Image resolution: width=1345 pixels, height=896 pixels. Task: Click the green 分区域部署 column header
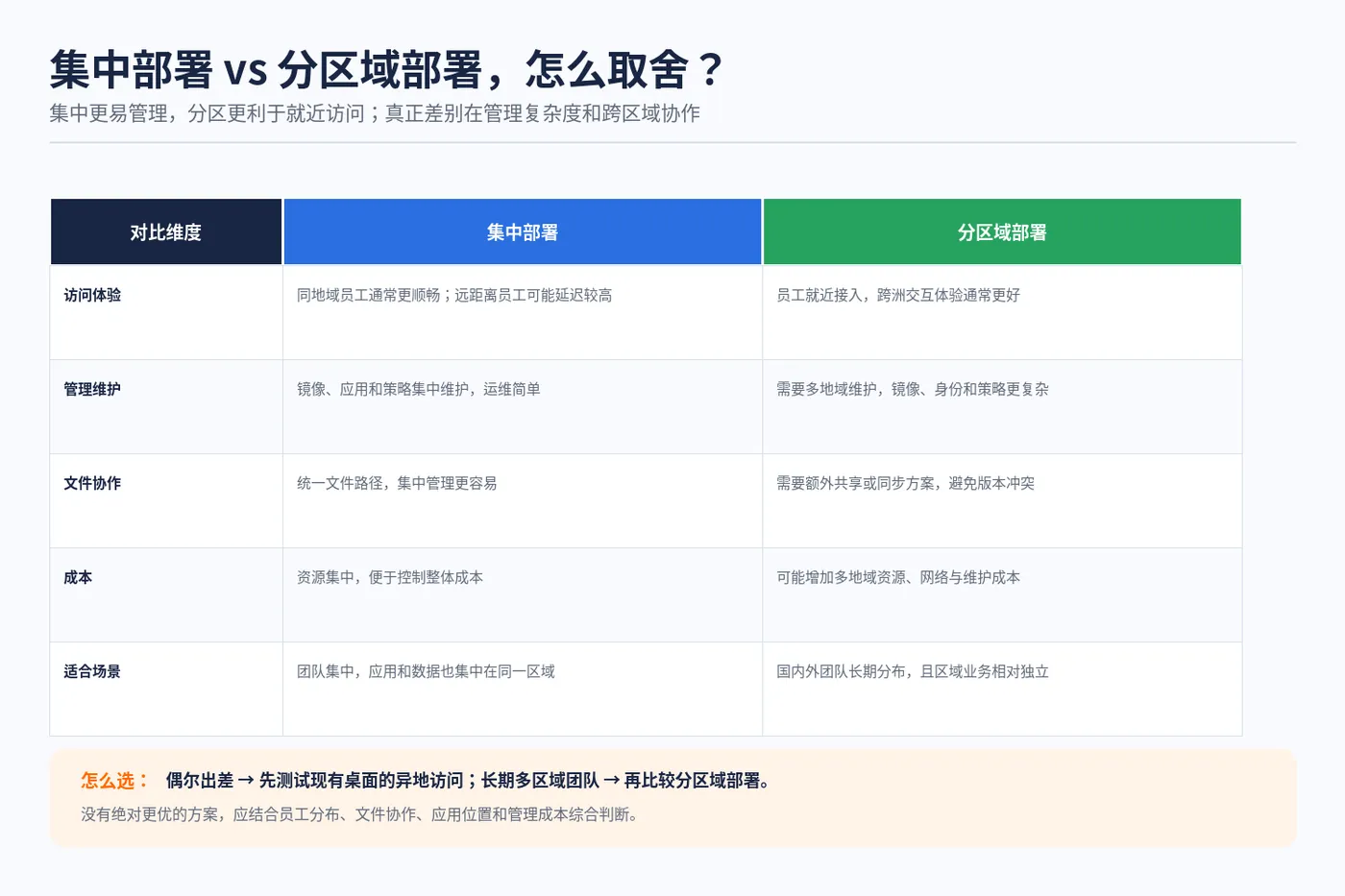tap(1002, 231)
